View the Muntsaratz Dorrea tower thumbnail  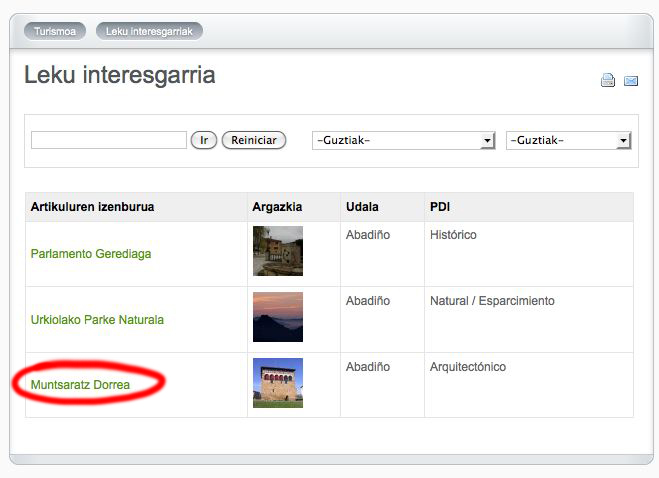(278, 383)
